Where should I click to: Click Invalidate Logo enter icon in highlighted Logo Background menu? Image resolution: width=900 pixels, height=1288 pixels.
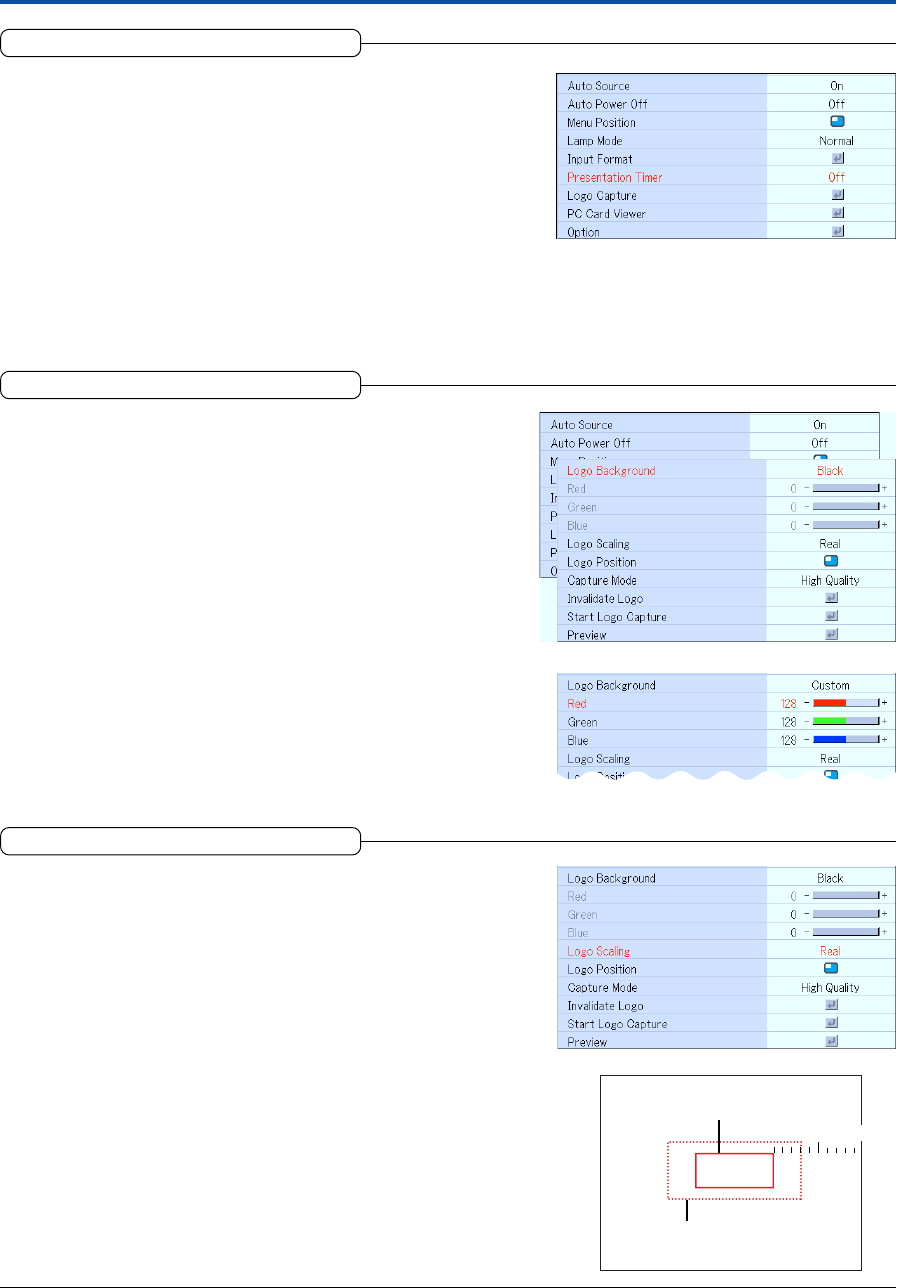[830, 598]
